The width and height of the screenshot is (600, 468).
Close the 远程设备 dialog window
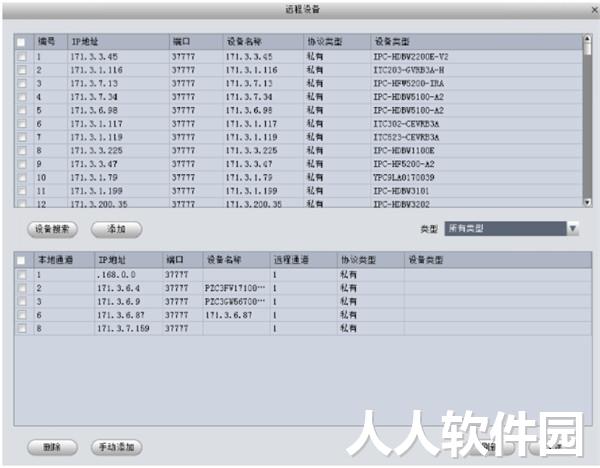pyautogui.click(x=594, y=10)
